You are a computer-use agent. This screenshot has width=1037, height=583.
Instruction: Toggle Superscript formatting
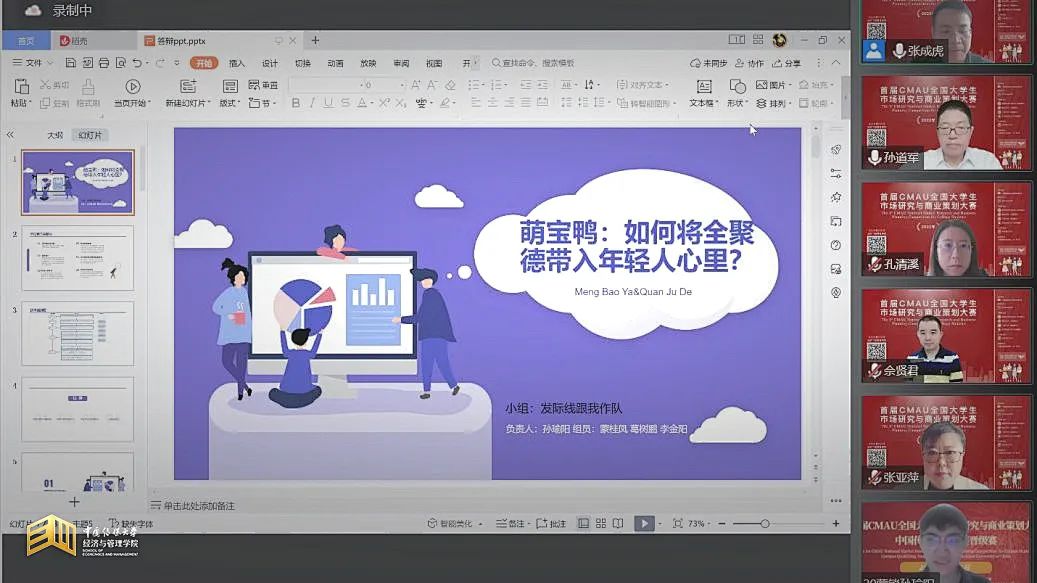pyautogui.click(x=384, y=103)
